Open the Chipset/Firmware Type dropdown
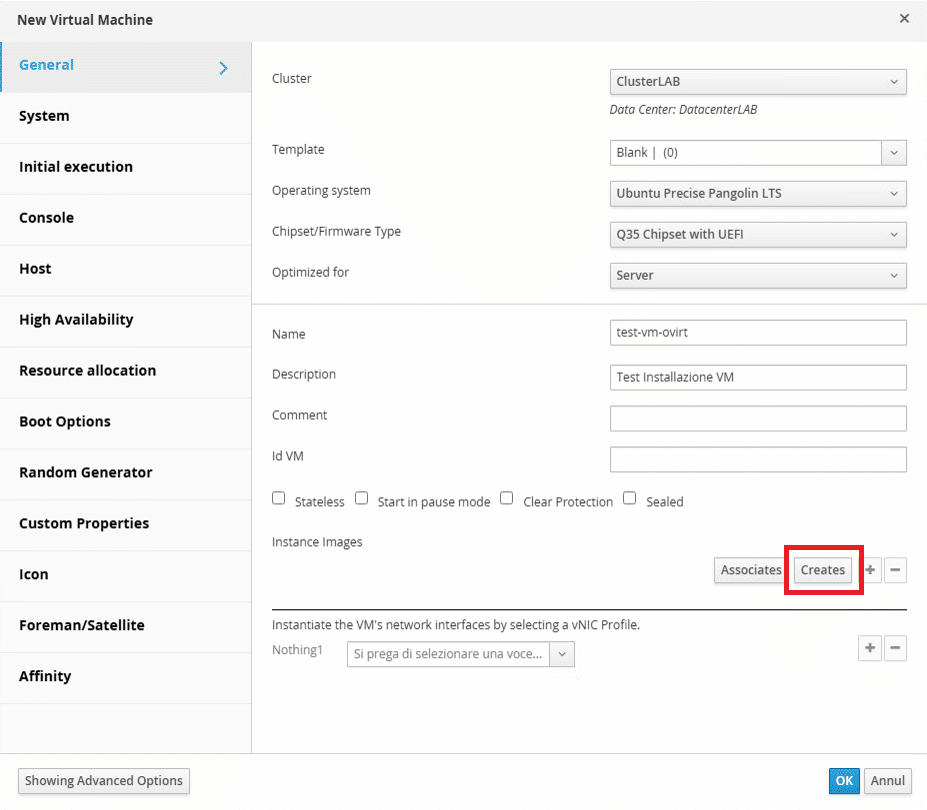 tap(758, 234)
